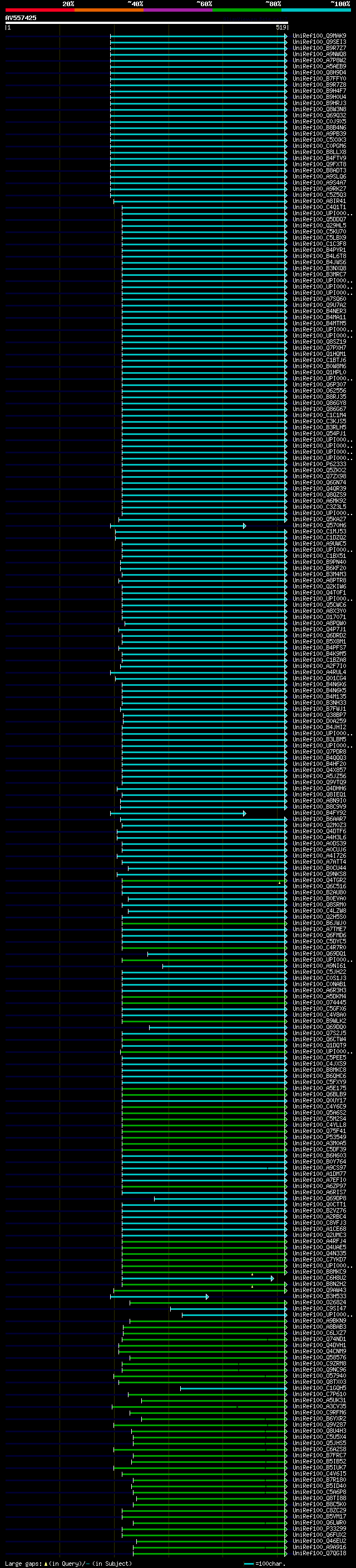Select label UniRef100_Q5KA27
The height and width of the screenshot is (1568, 356).
[x=319, y=519]
